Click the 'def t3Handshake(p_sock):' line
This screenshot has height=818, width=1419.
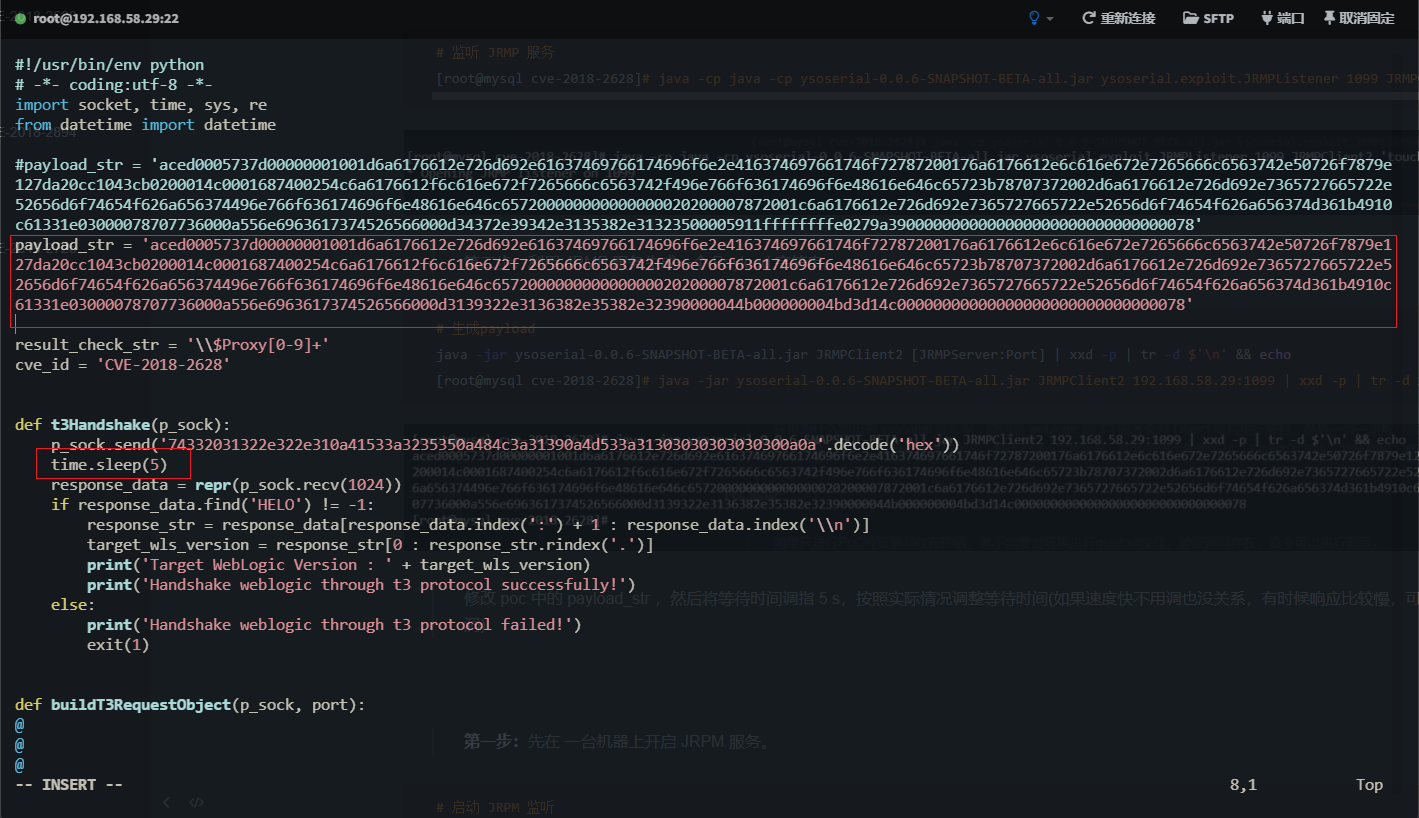(123, 425)
